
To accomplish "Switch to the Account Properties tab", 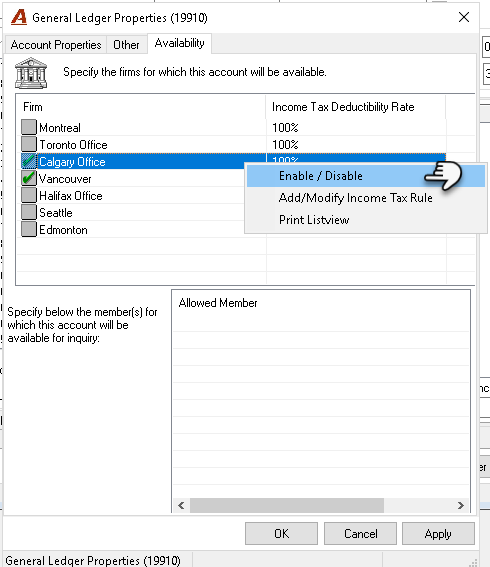I will point(56,45).
